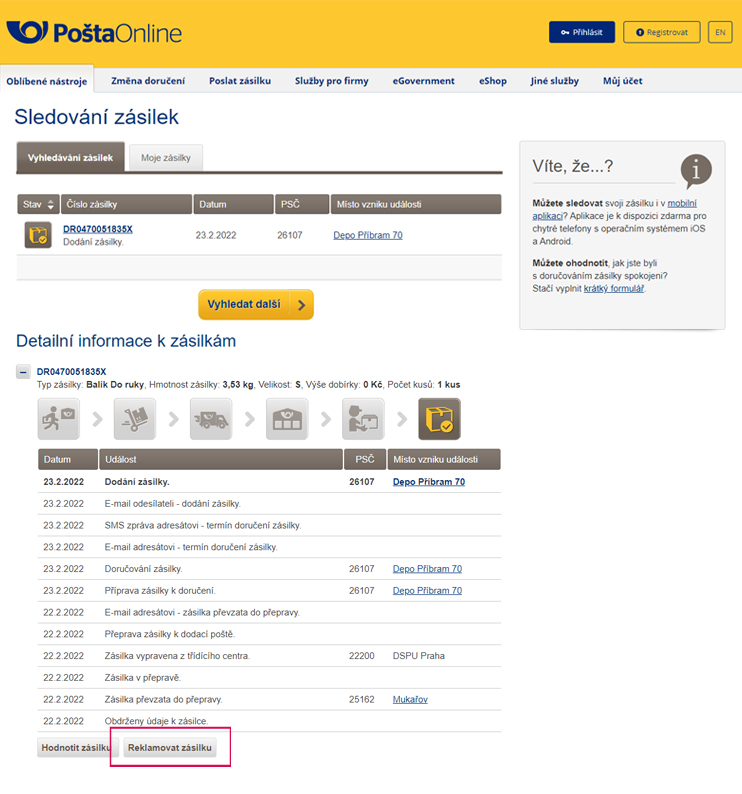Image resolution: width=742 pixels, height=794 pixels.
Task: Collapse details for shipment DR0470051835X
Action: coord(22,371)
